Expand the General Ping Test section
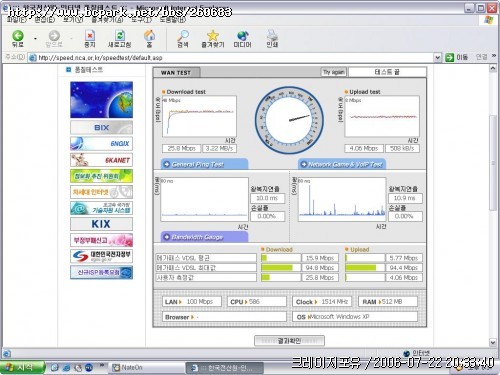This screenshot has height=375, width=500. click(x=205, y=164)
